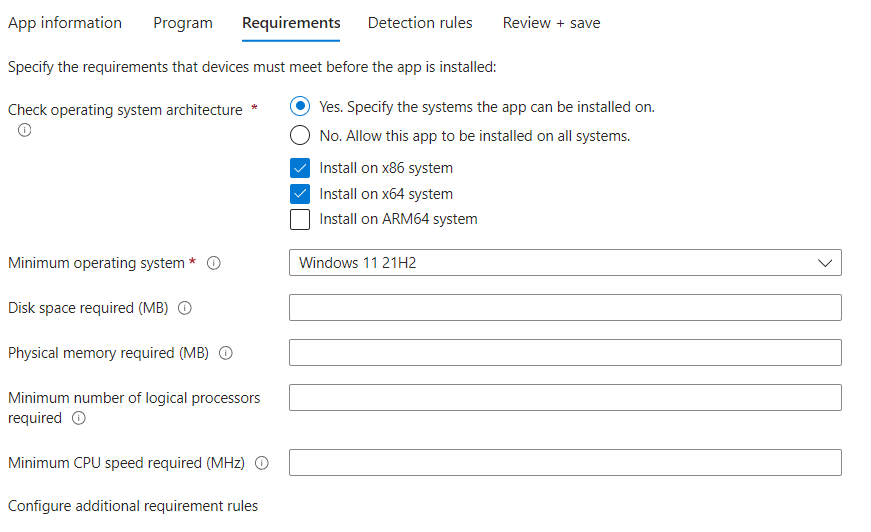Select Yes, specify the systems radio button
This screenshot has height=532, width=871.
(300, 107)
